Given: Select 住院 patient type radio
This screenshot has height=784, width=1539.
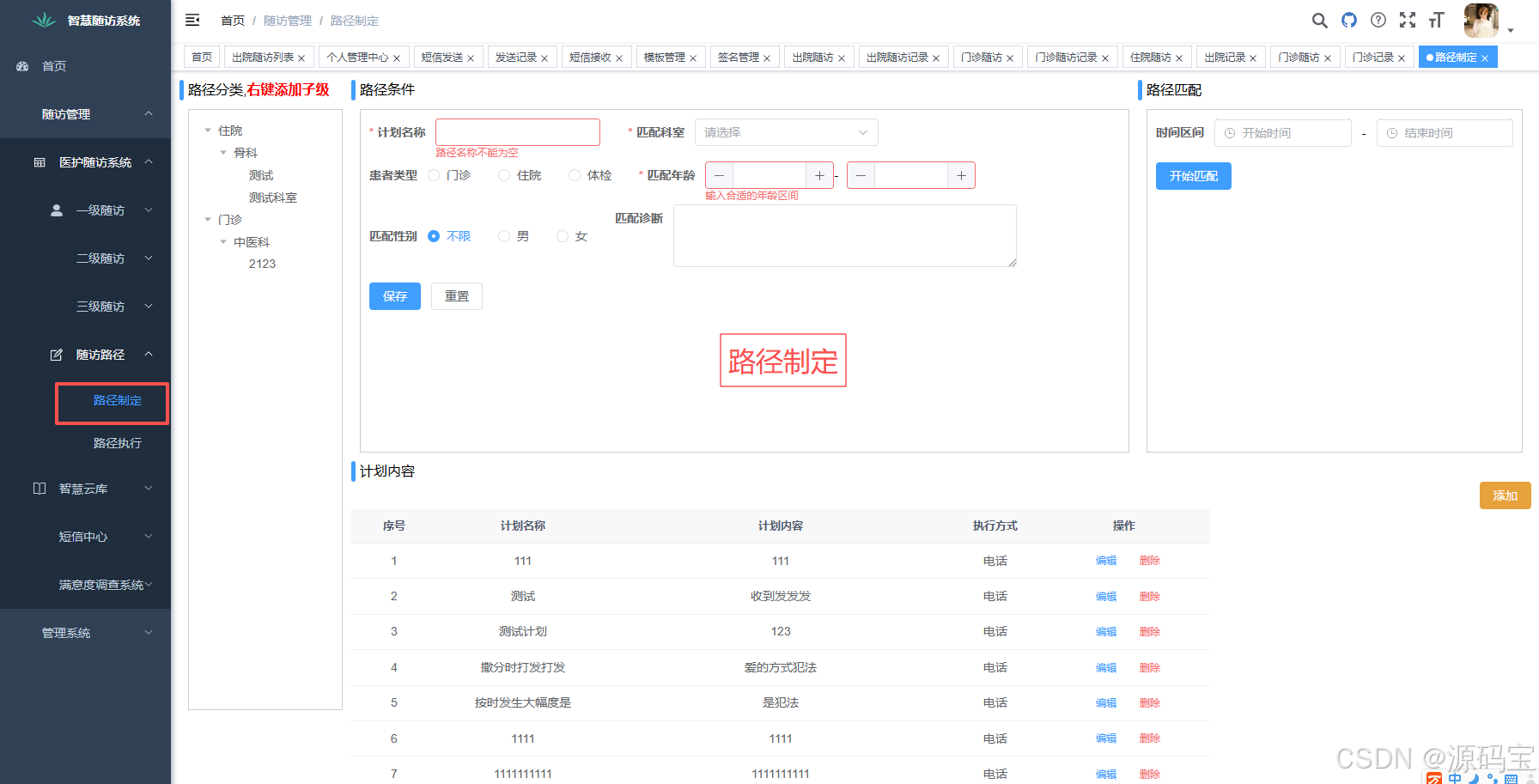Looking at the screenshot, I should click(504, 175).
